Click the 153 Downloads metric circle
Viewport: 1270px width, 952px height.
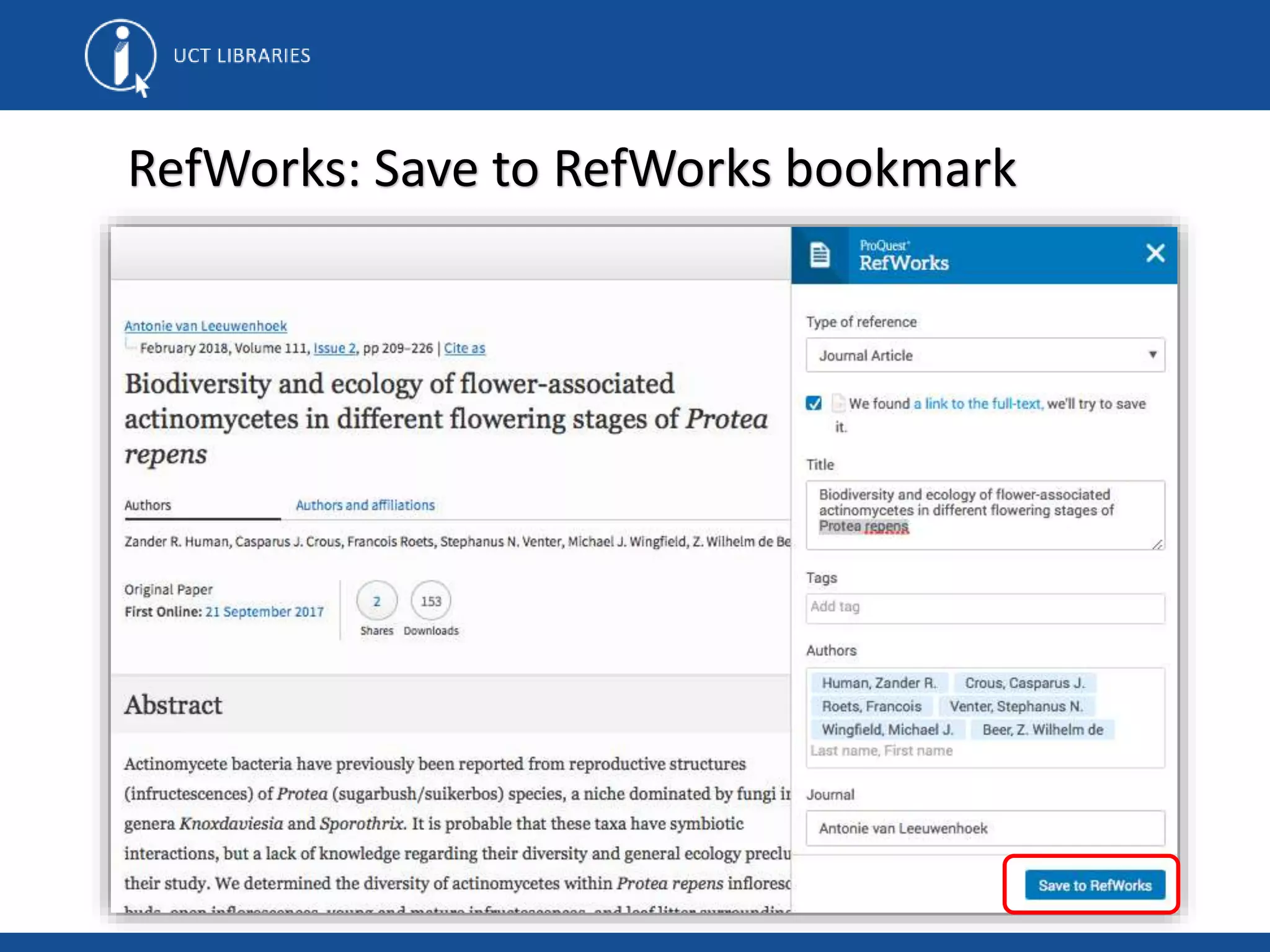[x=431, y=601]
